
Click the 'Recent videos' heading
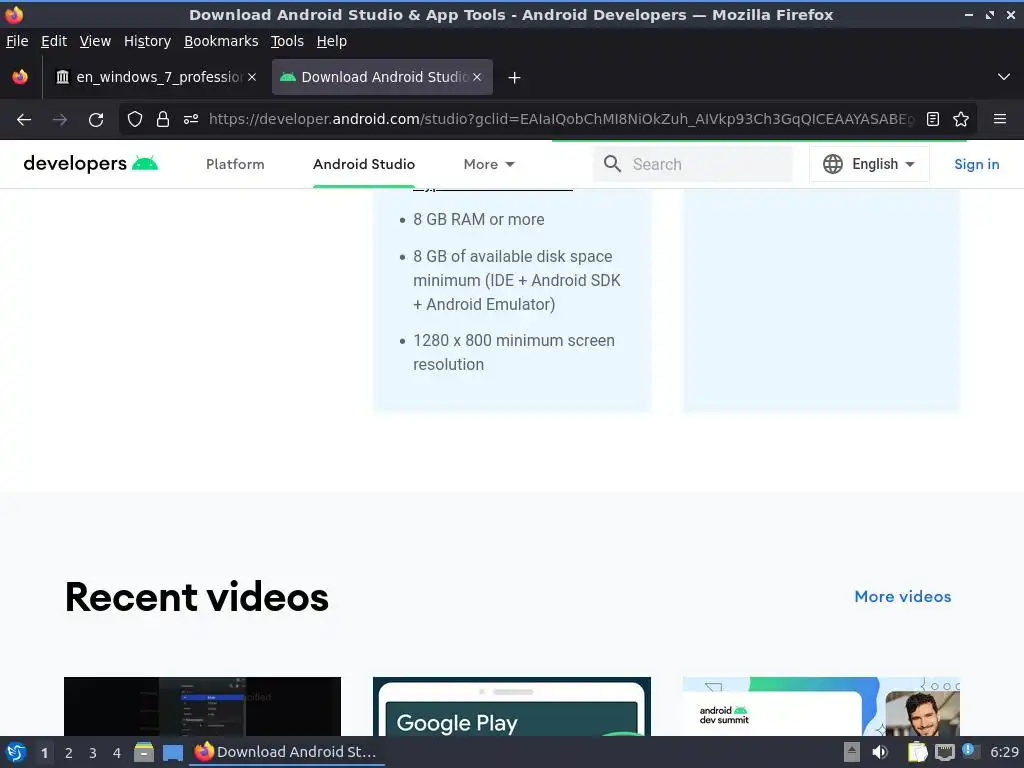coord(197,598)
